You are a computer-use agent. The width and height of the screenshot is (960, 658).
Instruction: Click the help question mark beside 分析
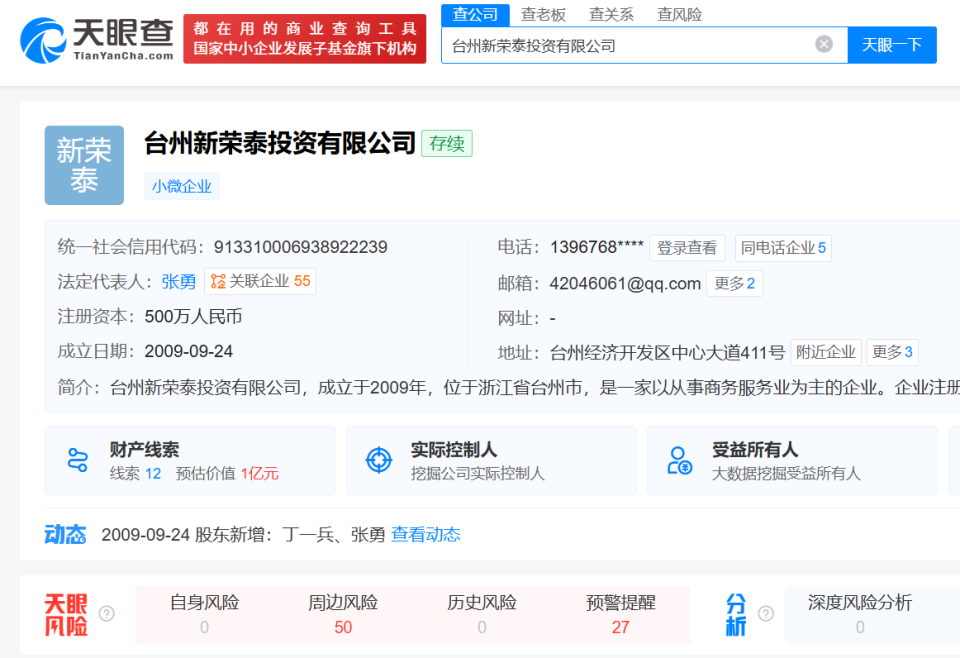(x=765, y=612)
